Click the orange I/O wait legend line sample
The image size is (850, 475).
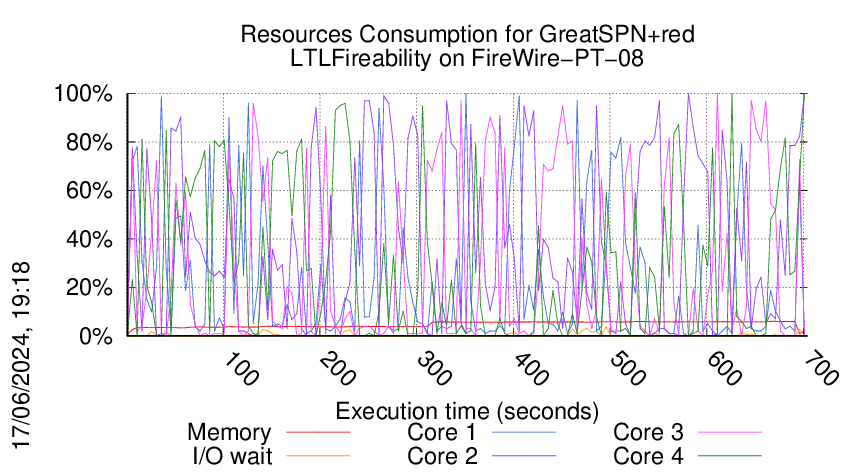318,456
